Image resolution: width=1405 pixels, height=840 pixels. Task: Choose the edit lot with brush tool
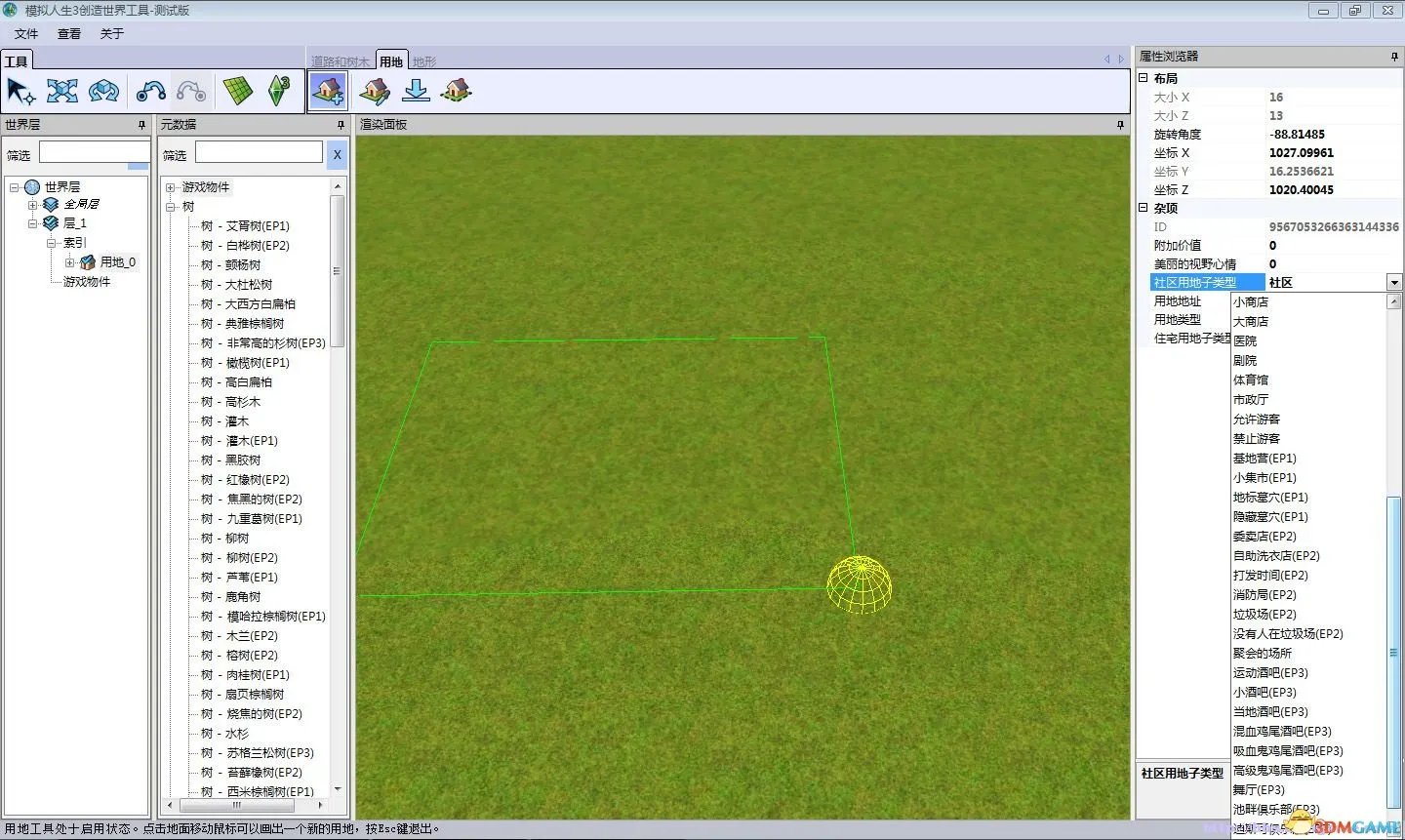click(375, 92)
